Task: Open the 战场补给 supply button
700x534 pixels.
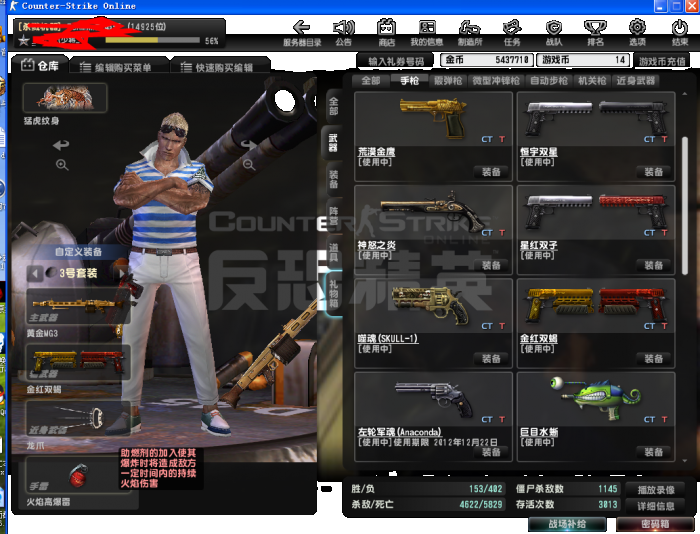Action: click(567, 524)
